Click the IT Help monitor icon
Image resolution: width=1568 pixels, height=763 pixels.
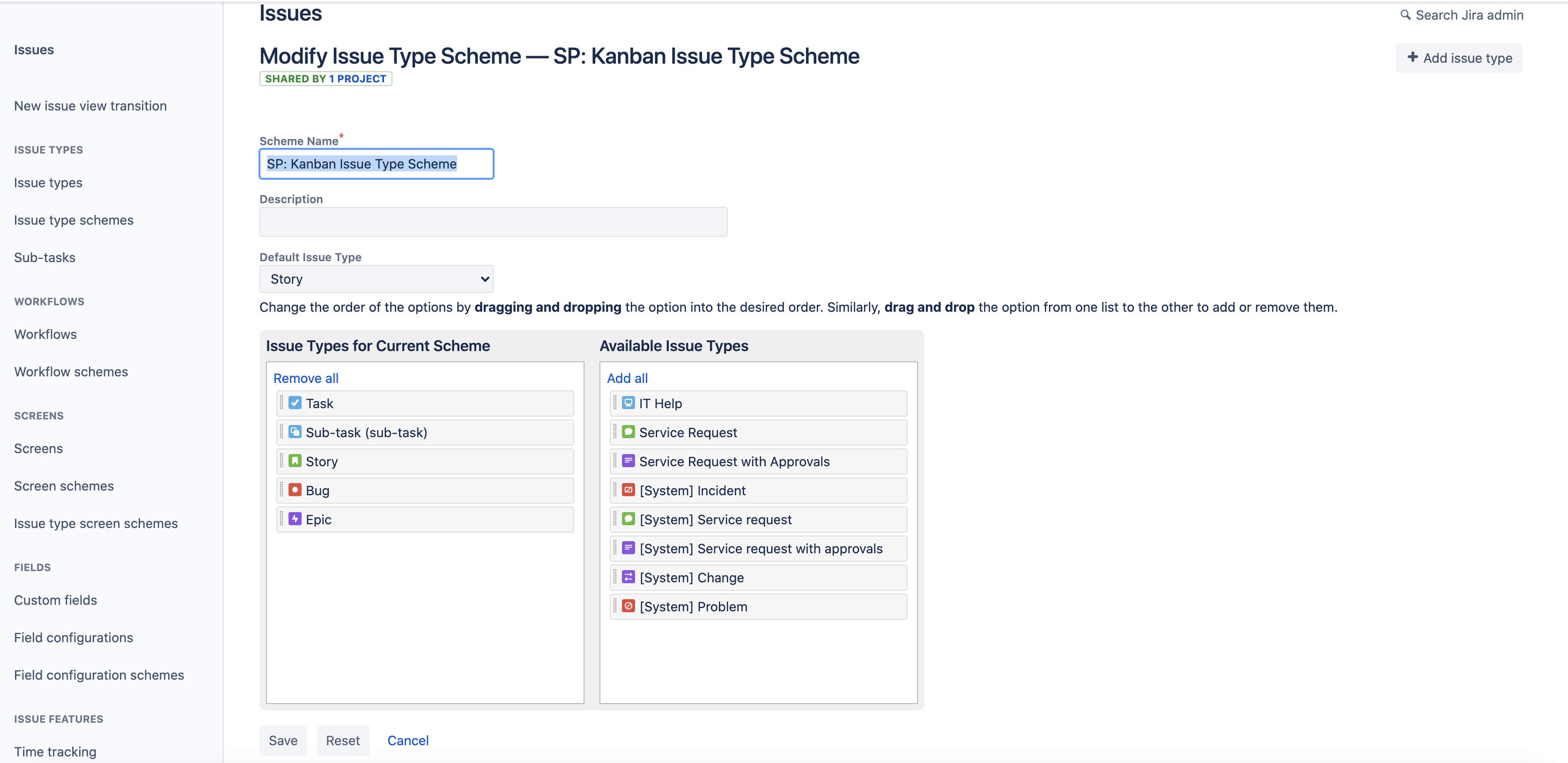[x=628, y=403]
